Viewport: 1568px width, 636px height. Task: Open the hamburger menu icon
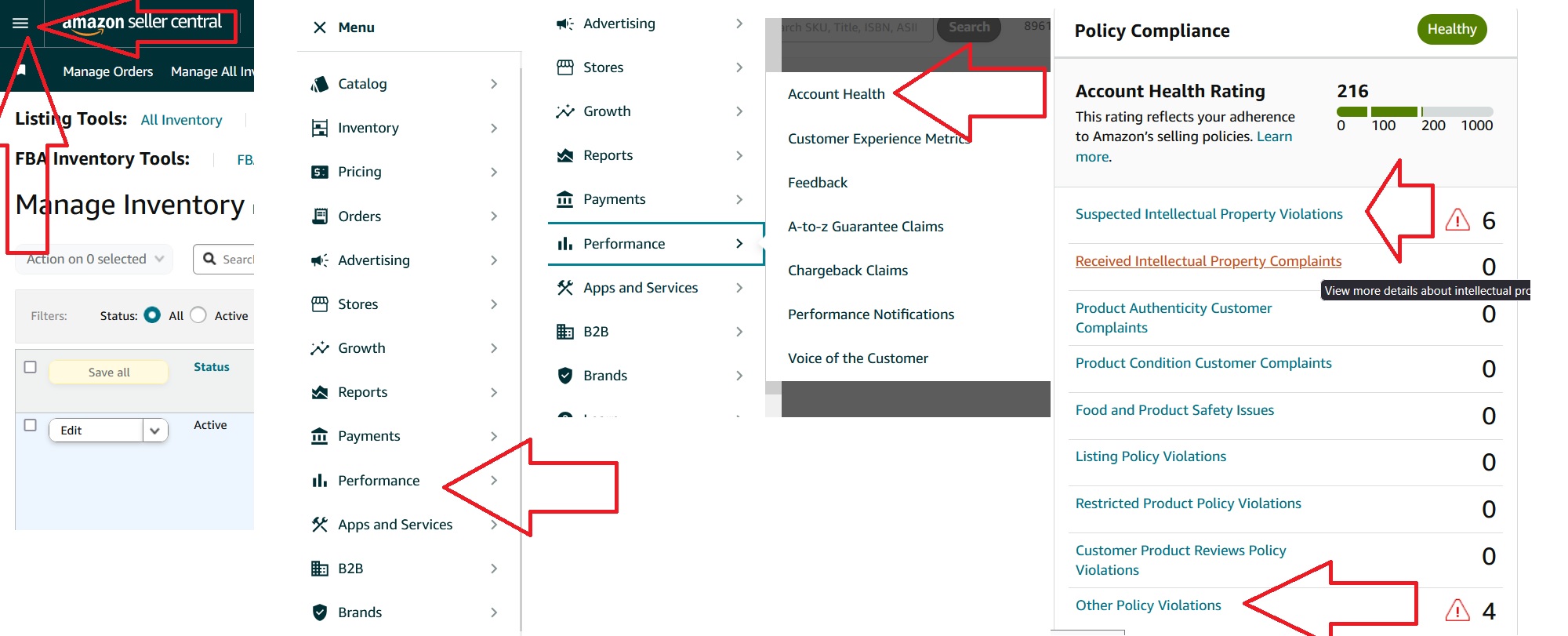[x=20, y=23]
